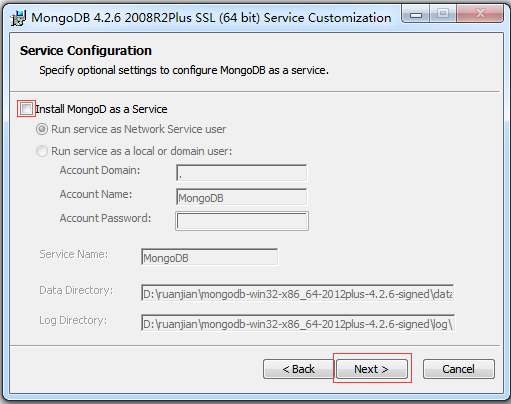511x404 pixels.
Task: Select the Service Name text box
Action: pos(209,257)
